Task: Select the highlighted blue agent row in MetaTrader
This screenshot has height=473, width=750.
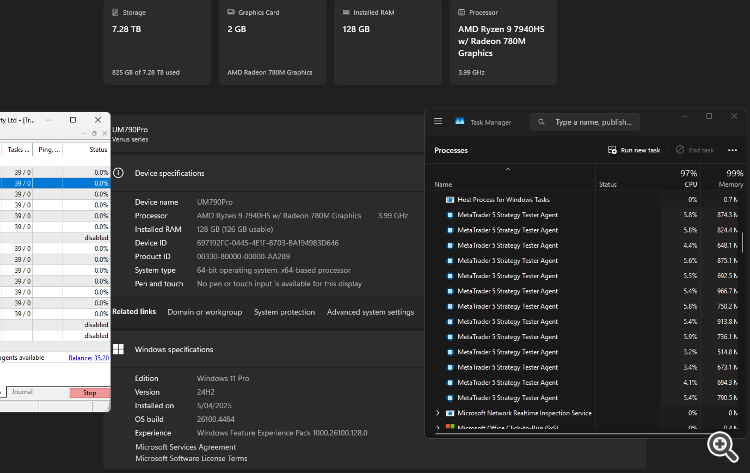Action: tap(55, 183)
